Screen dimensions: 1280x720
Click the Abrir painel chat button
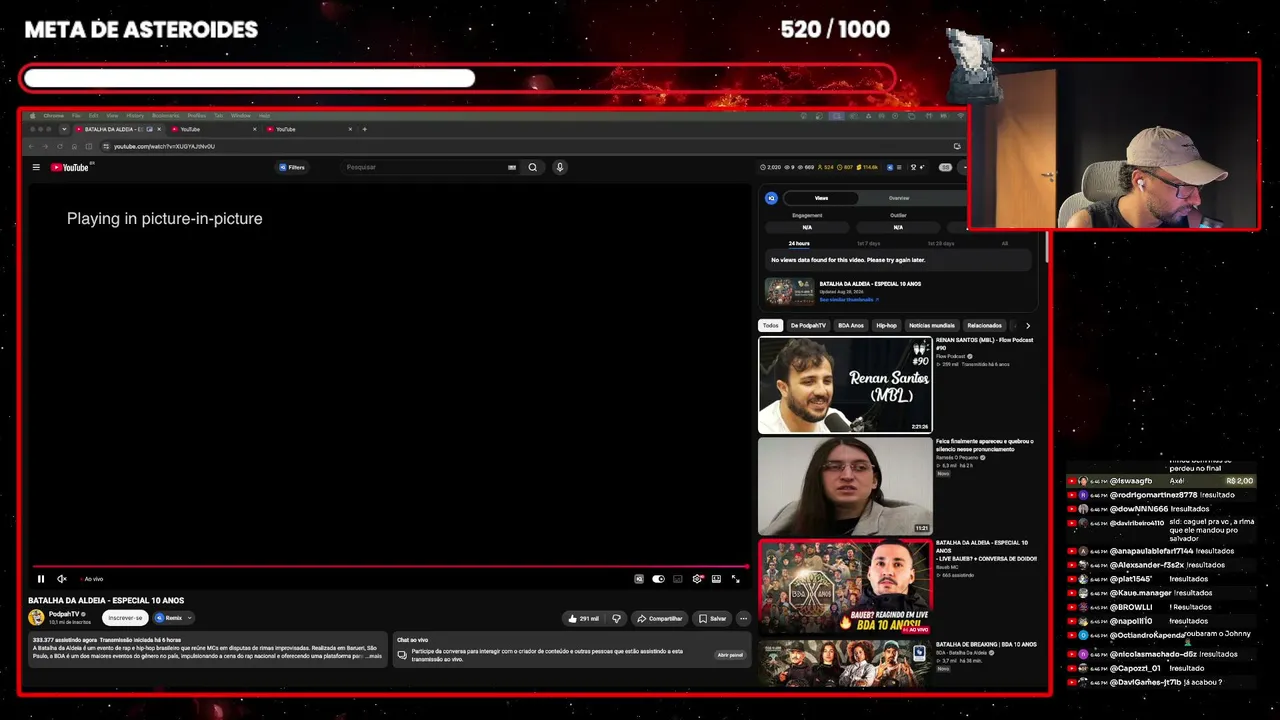(x=729, y=655)
